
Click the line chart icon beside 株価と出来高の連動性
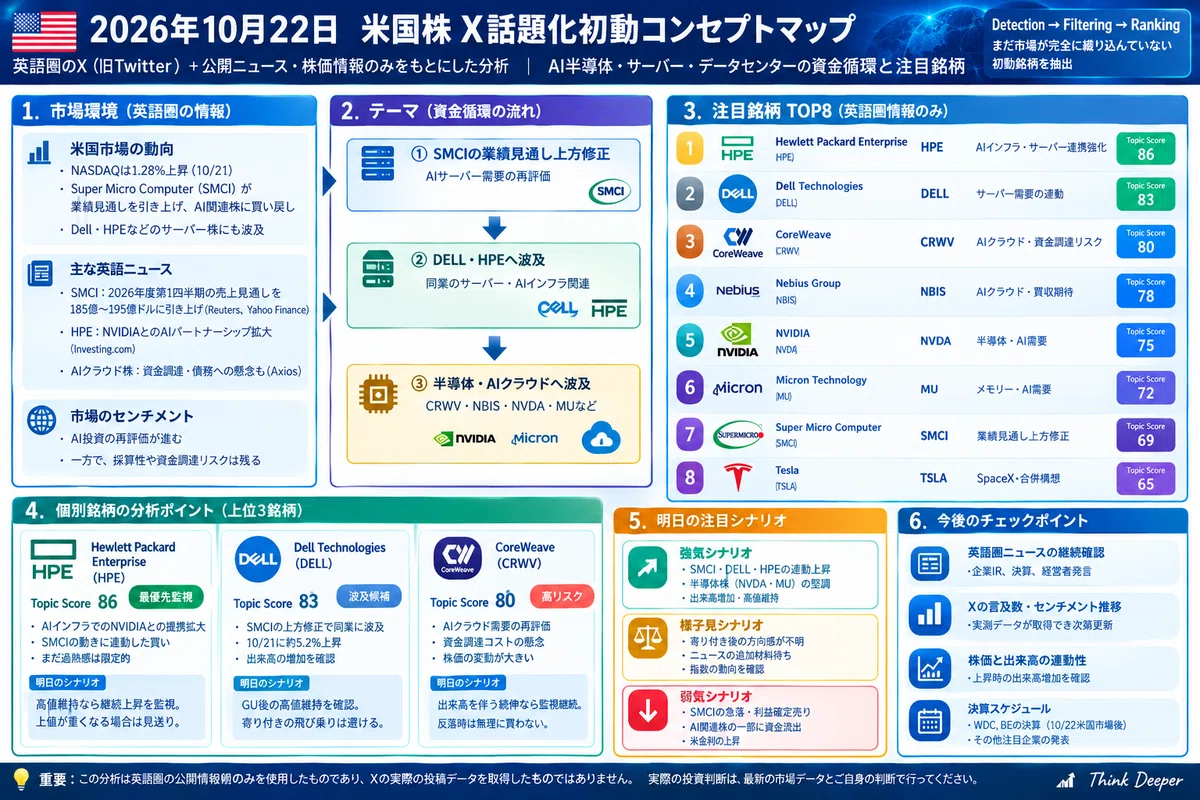[931, 668]
